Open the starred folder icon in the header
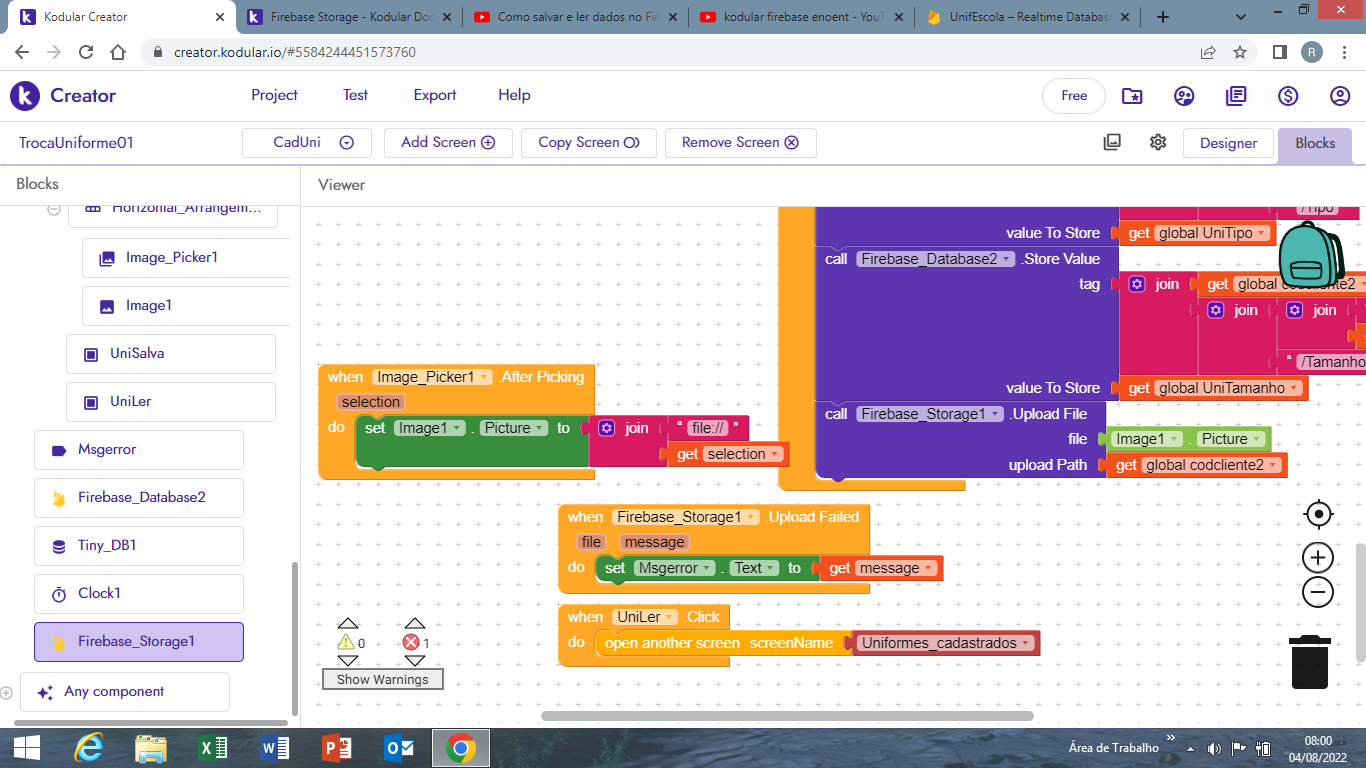 click(1132, 96)
